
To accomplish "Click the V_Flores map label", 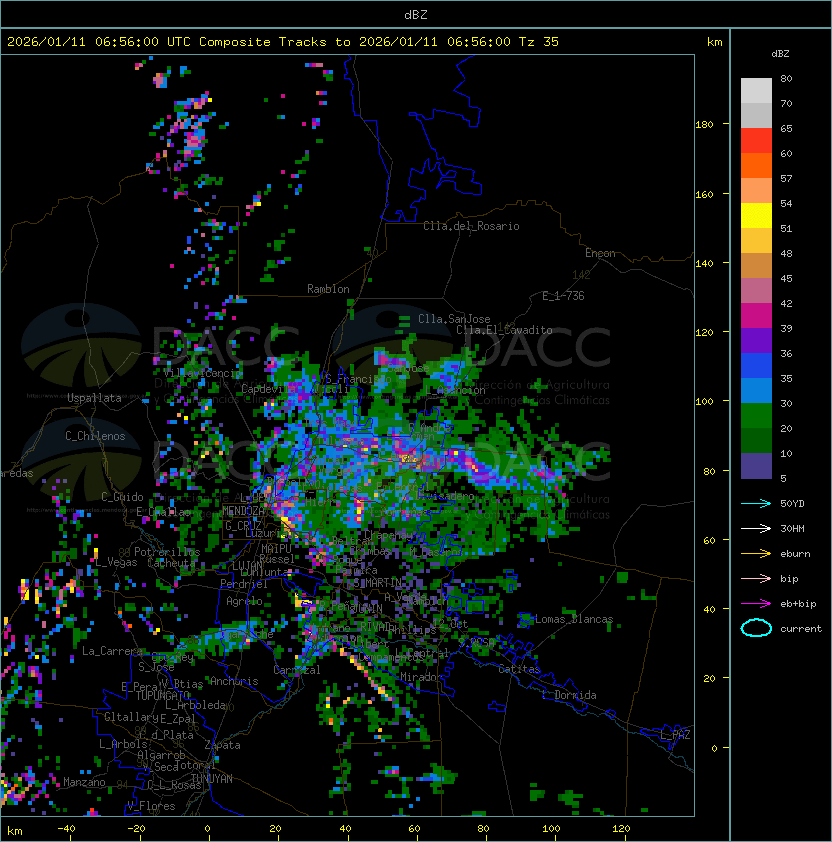I will tap(151, 806).
